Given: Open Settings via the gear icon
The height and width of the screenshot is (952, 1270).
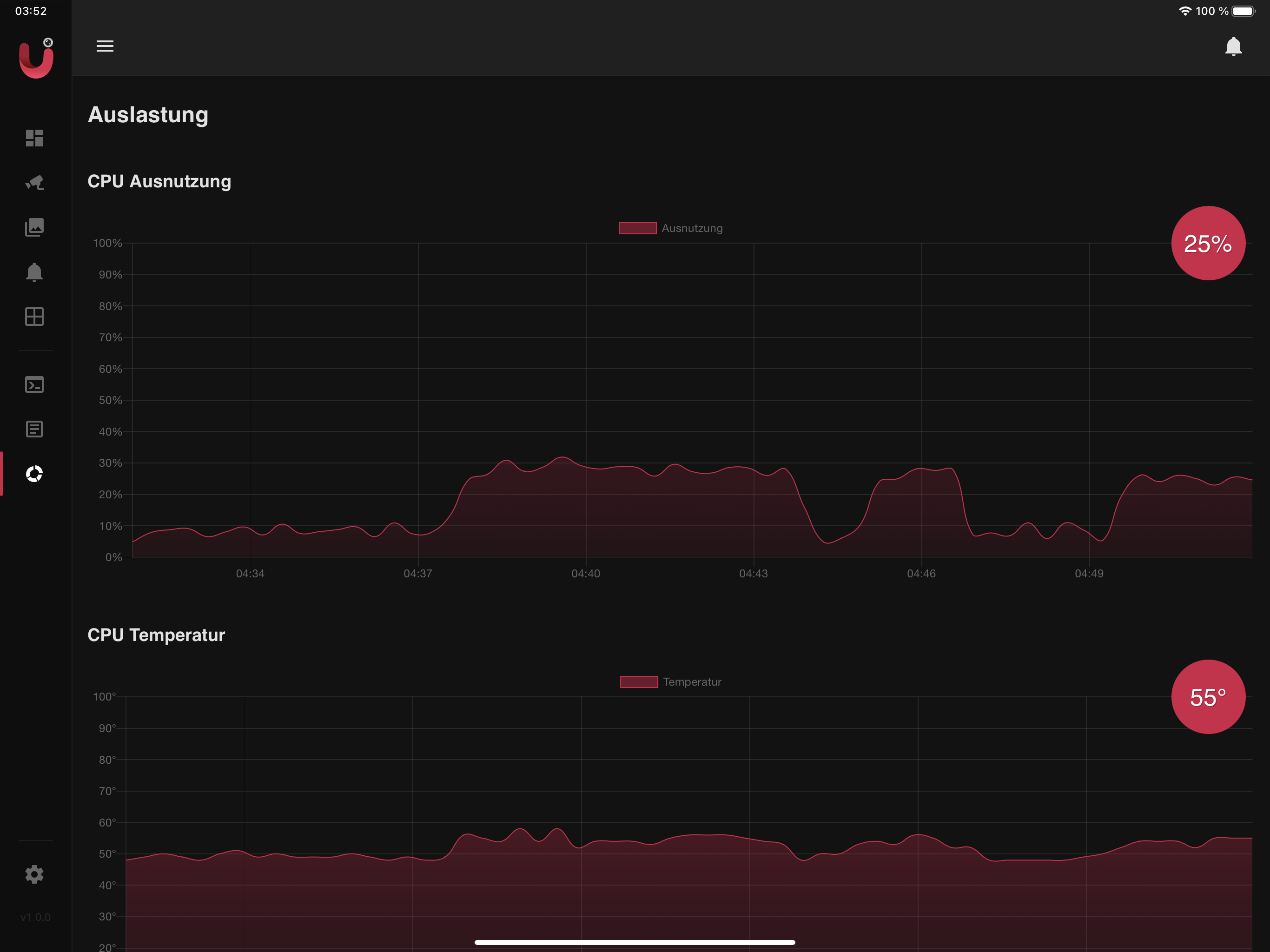Looking at the screenshot, I should (34, 874).
